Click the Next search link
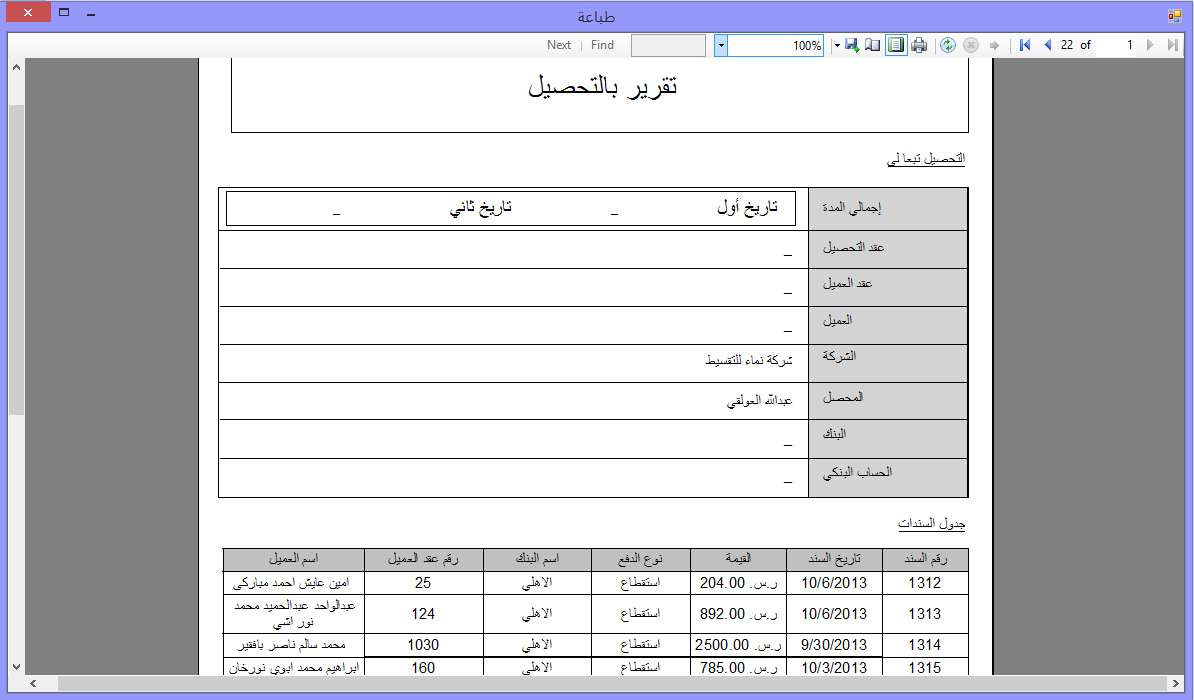The width and height of the screenshot is (1194, 700). coord(559,45)
